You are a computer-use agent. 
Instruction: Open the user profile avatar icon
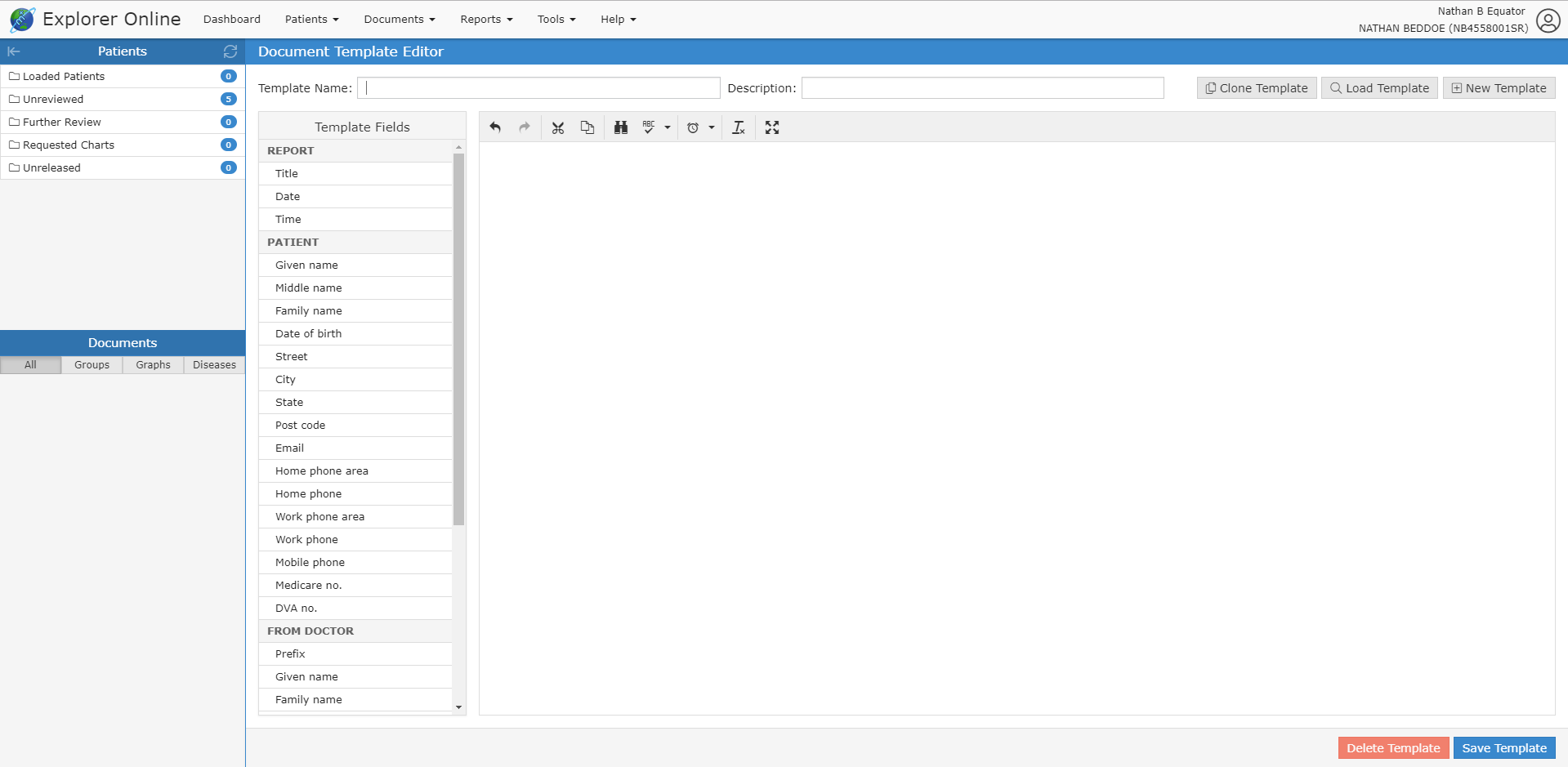[1548, 20]
